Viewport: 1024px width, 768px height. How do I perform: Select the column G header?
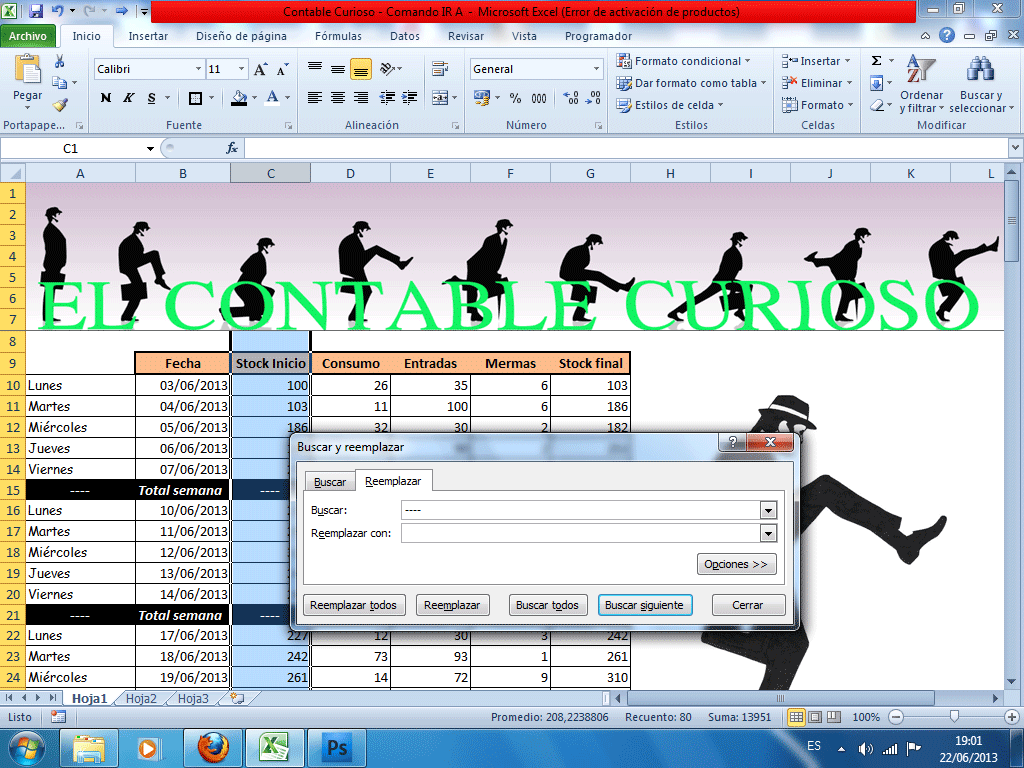click(590, 173)
